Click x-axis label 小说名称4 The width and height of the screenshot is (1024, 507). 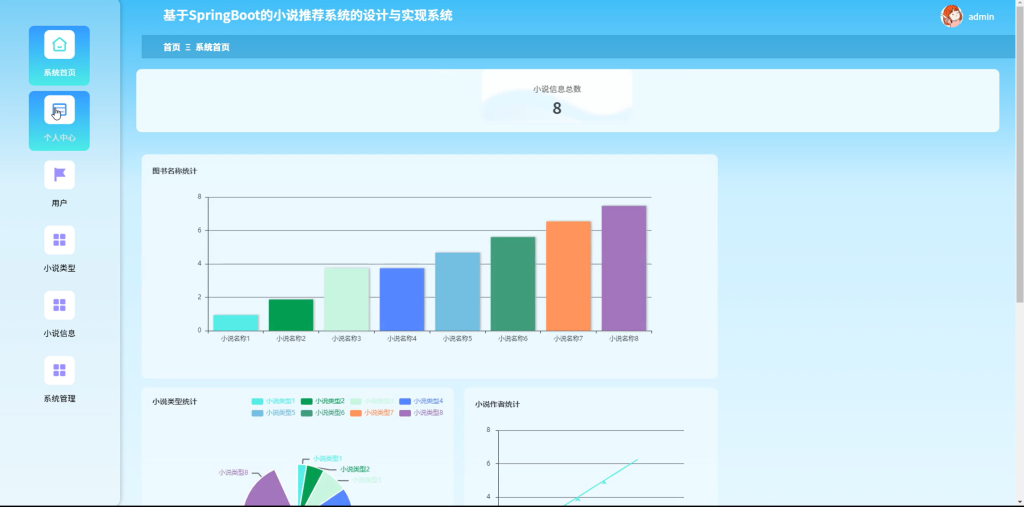(402, 339)
